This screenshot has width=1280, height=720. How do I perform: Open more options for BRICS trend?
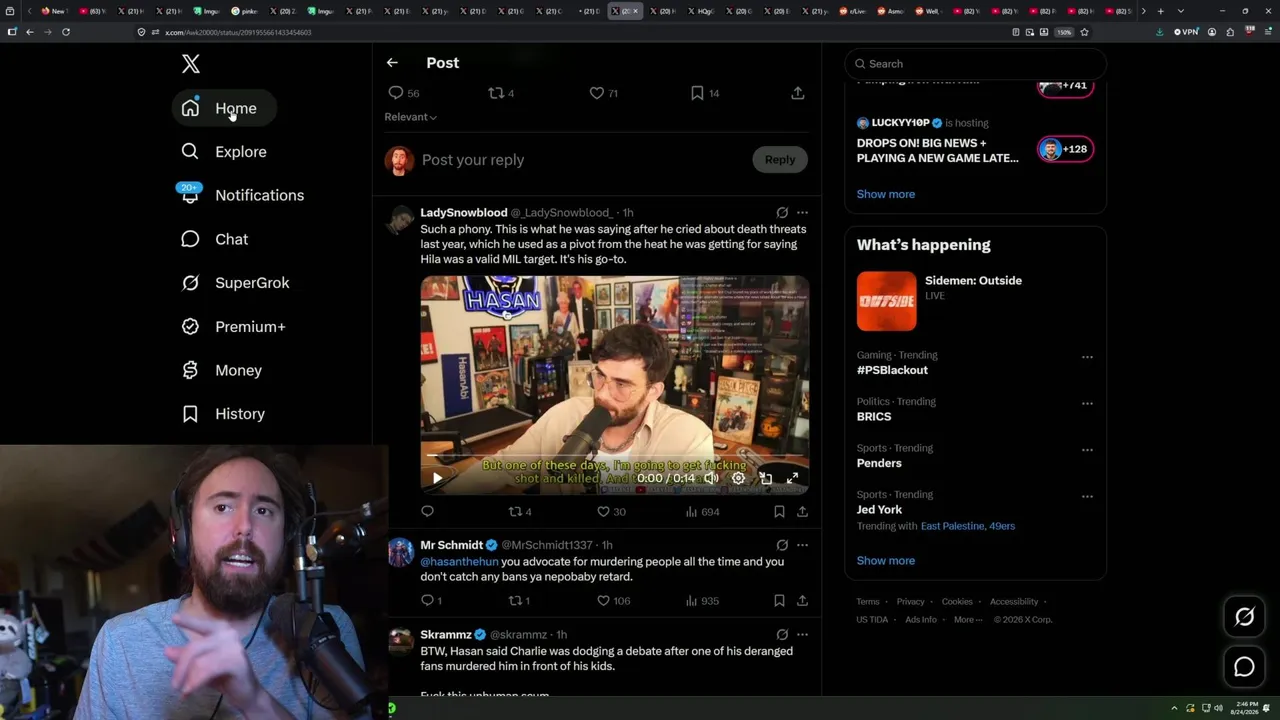(1087, 404)
